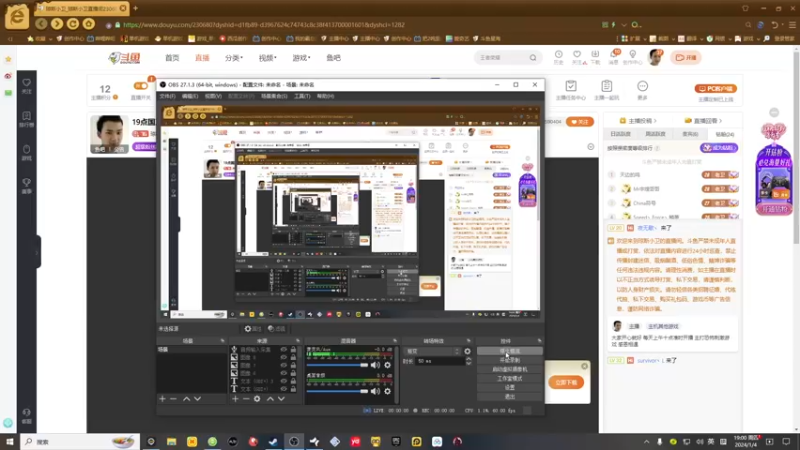Mute Desktop Audio speaker icon

tap(376, 391)
